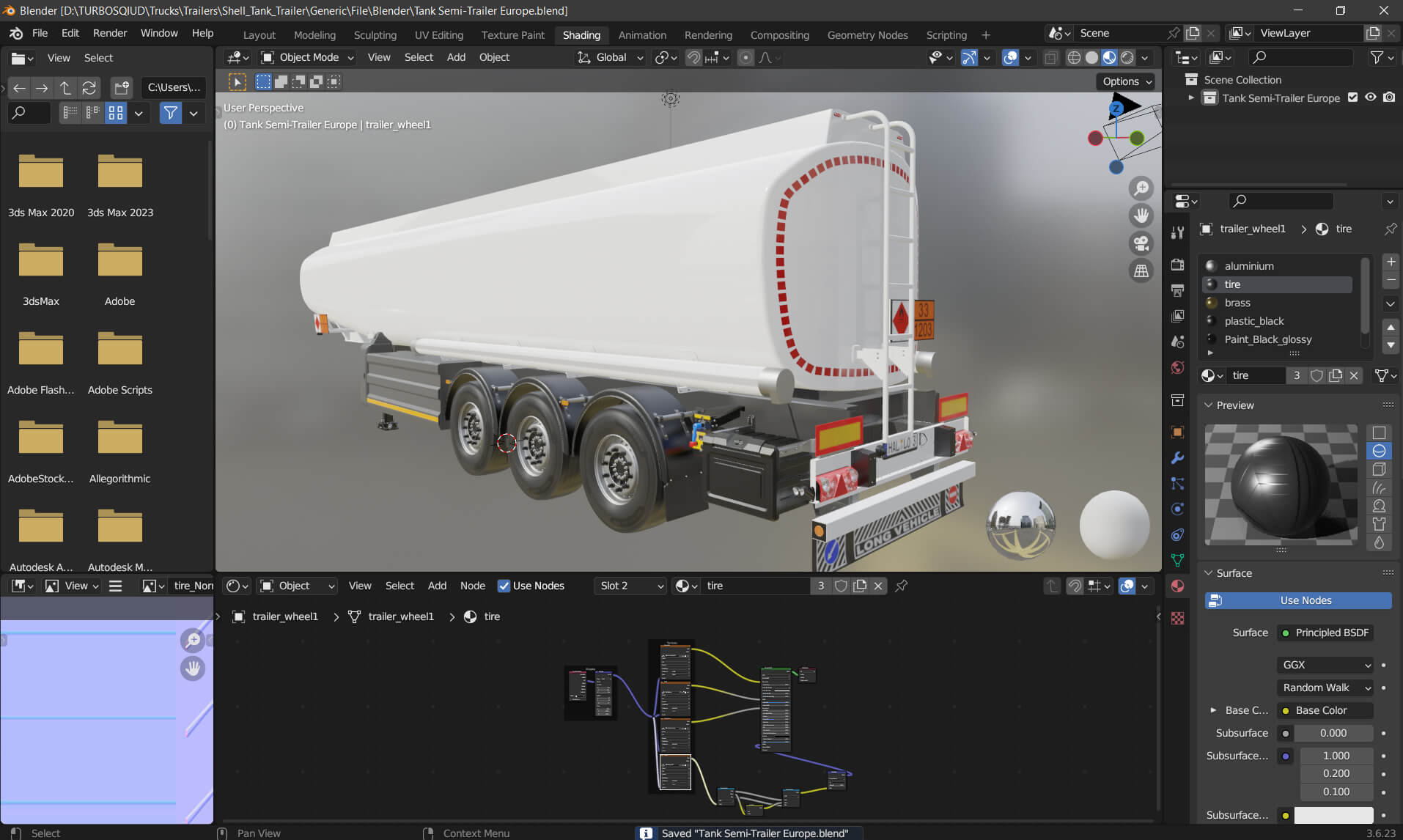
Task: Click the remove material slot minus button
Action: click(x=1390, y=280)
